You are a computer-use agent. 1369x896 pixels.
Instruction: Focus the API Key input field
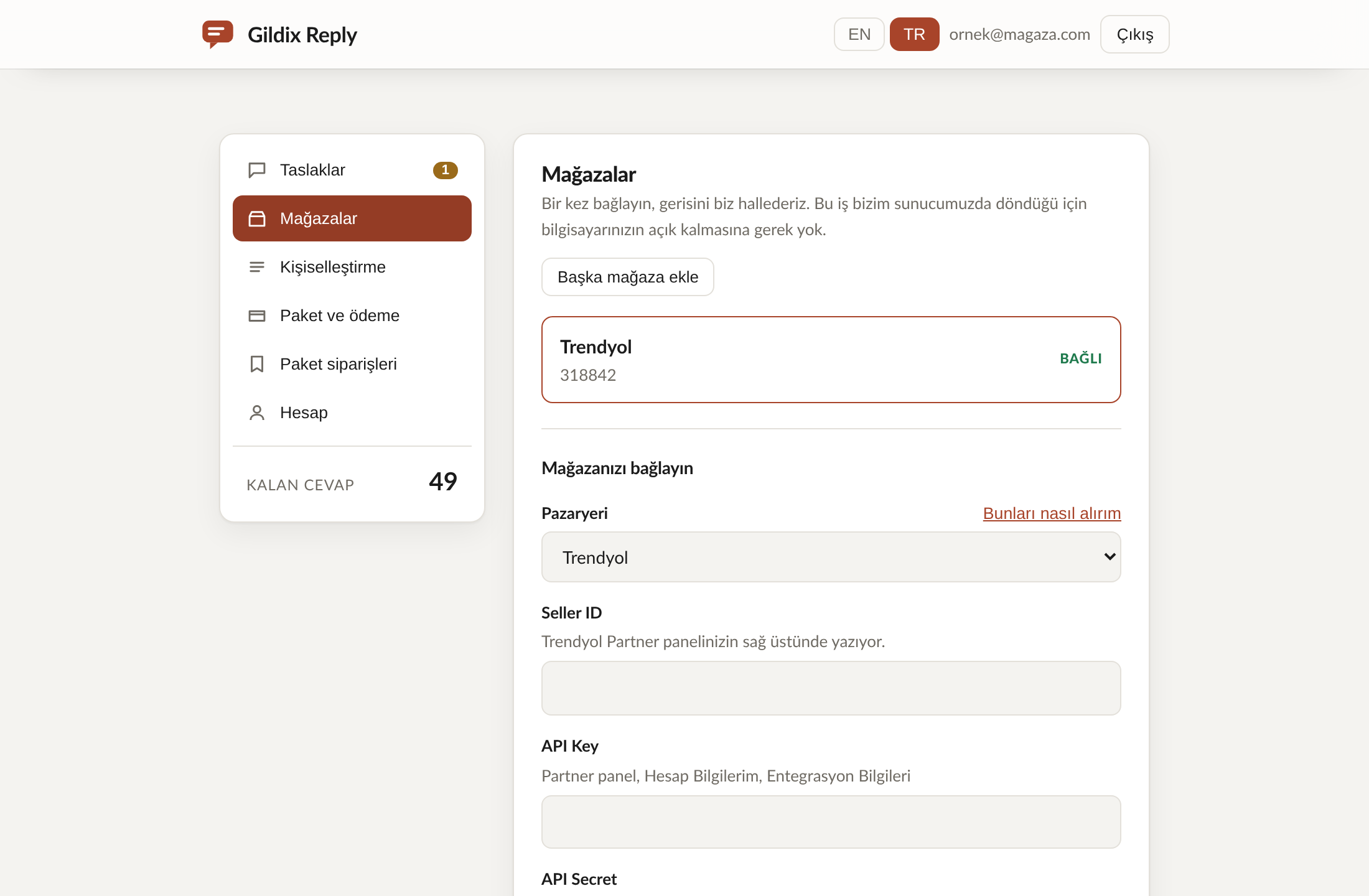[831, 822]
